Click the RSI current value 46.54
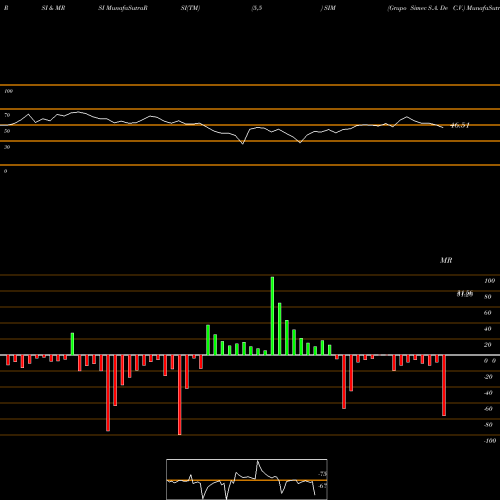 pyautogui.click(x=460, y=126)
